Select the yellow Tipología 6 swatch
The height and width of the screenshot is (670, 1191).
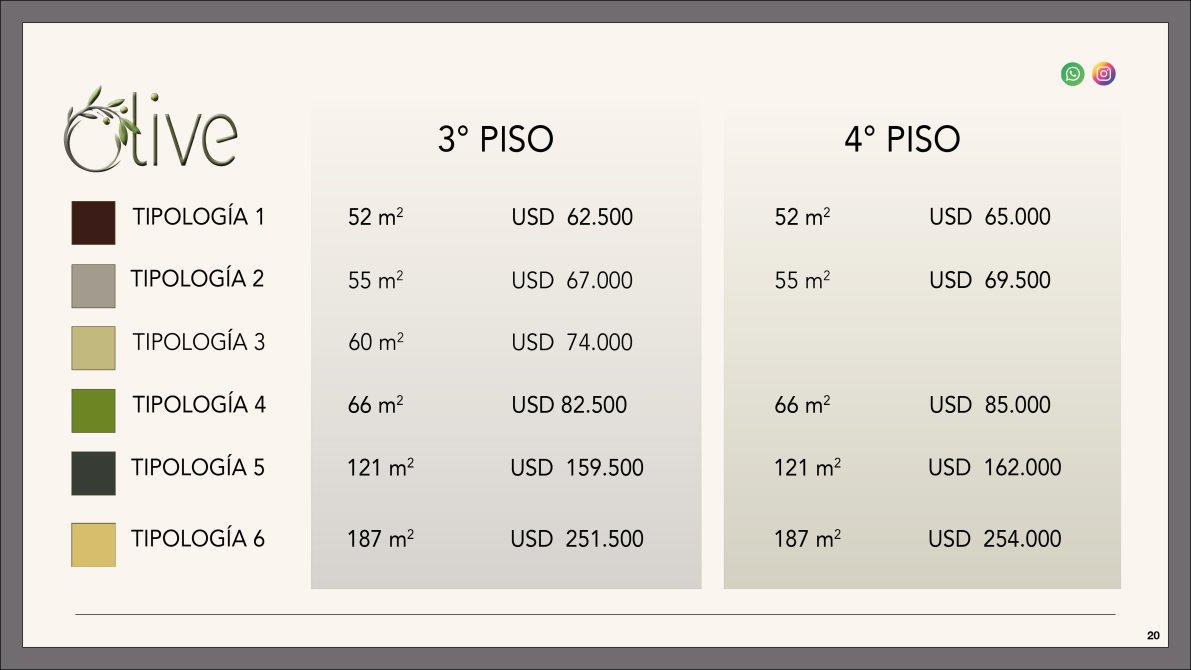tap(93, 545)
